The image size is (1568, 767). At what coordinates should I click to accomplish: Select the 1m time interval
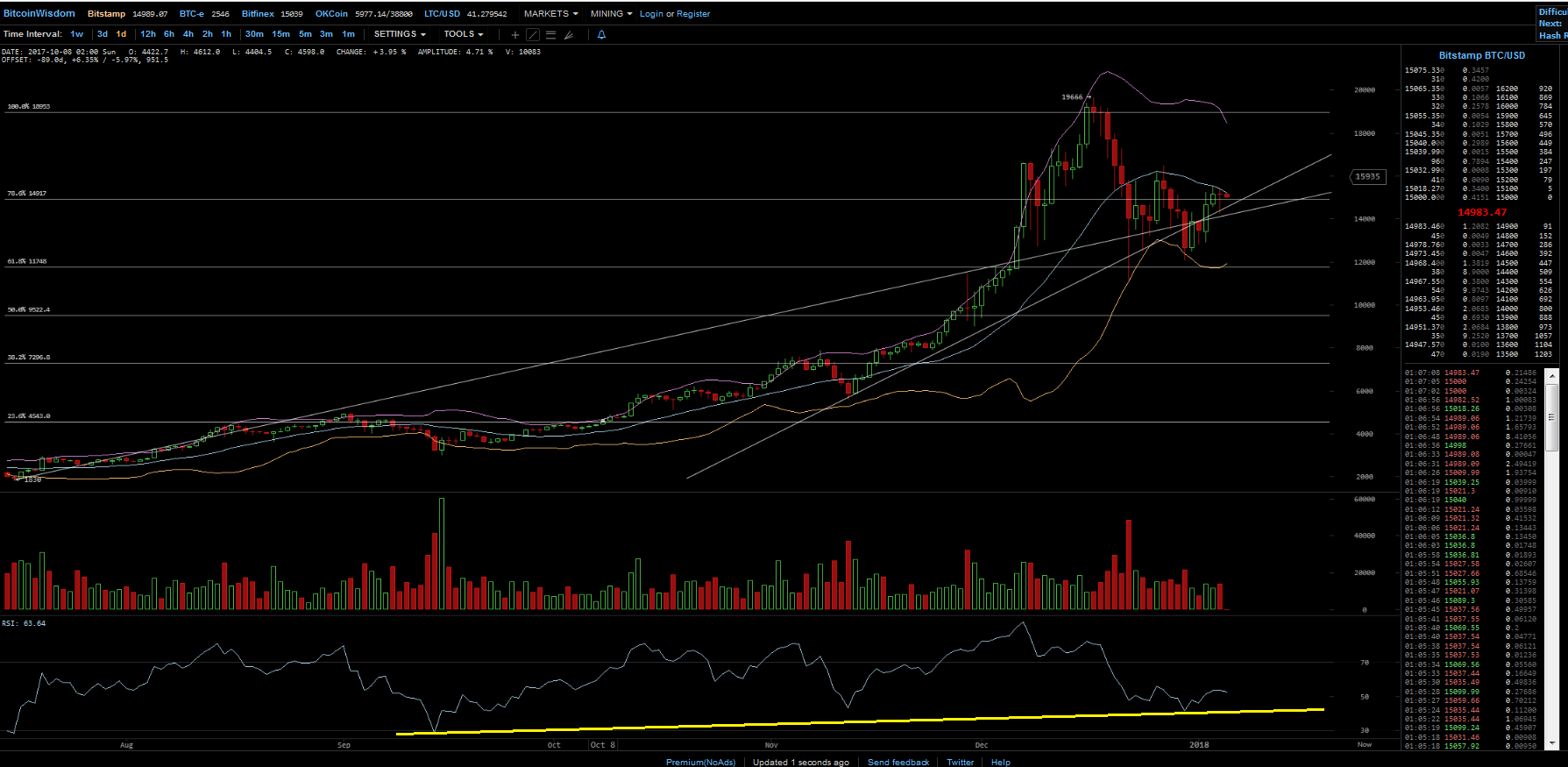tap(348, 34)
